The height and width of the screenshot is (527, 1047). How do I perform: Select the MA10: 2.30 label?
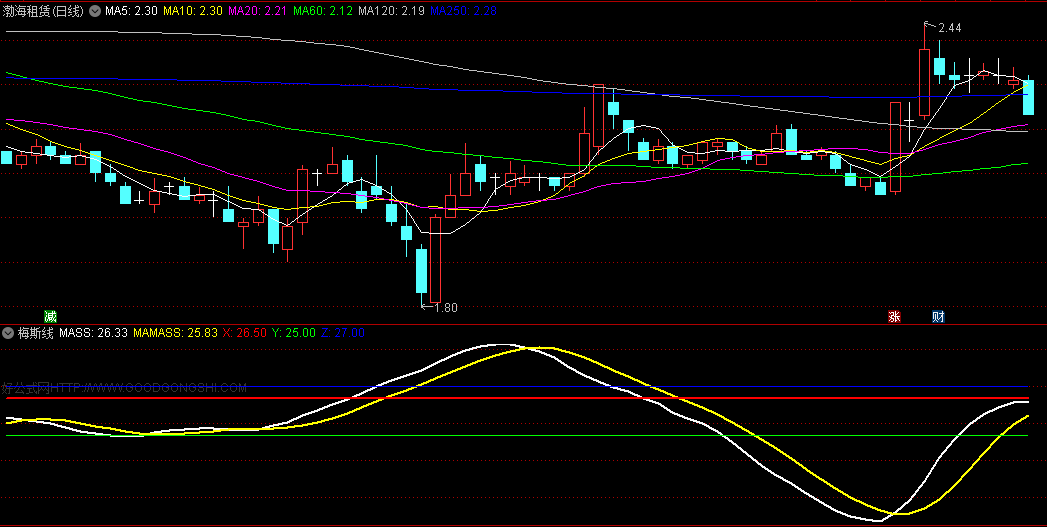click(193, 11)
